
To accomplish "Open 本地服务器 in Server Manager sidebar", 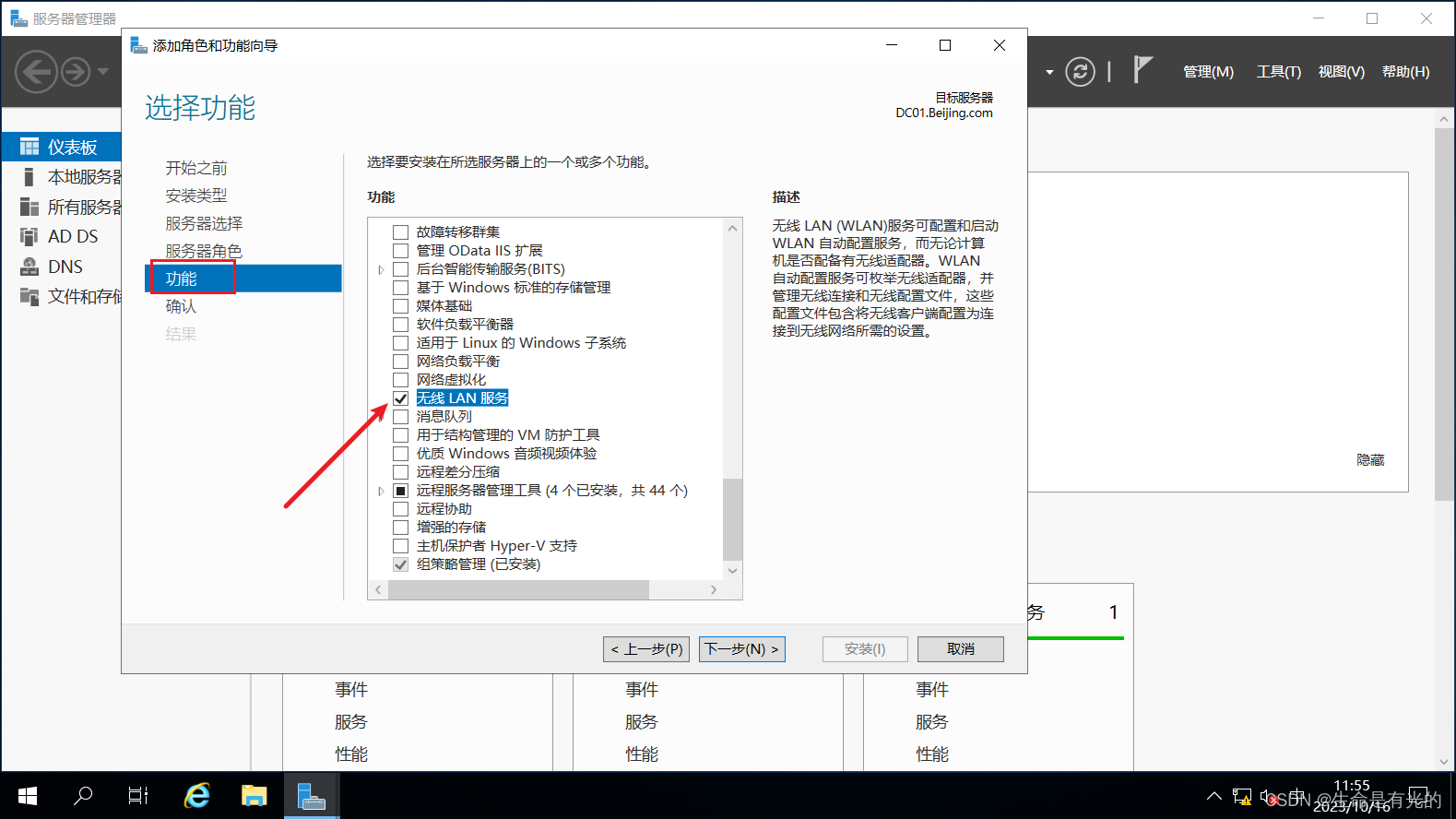I will [62, 176].
